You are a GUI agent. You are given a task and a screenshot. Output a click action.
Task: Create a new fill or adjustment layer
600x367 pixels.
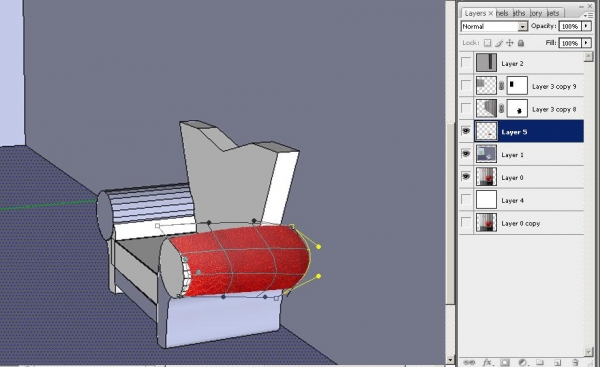click(522, 362)
